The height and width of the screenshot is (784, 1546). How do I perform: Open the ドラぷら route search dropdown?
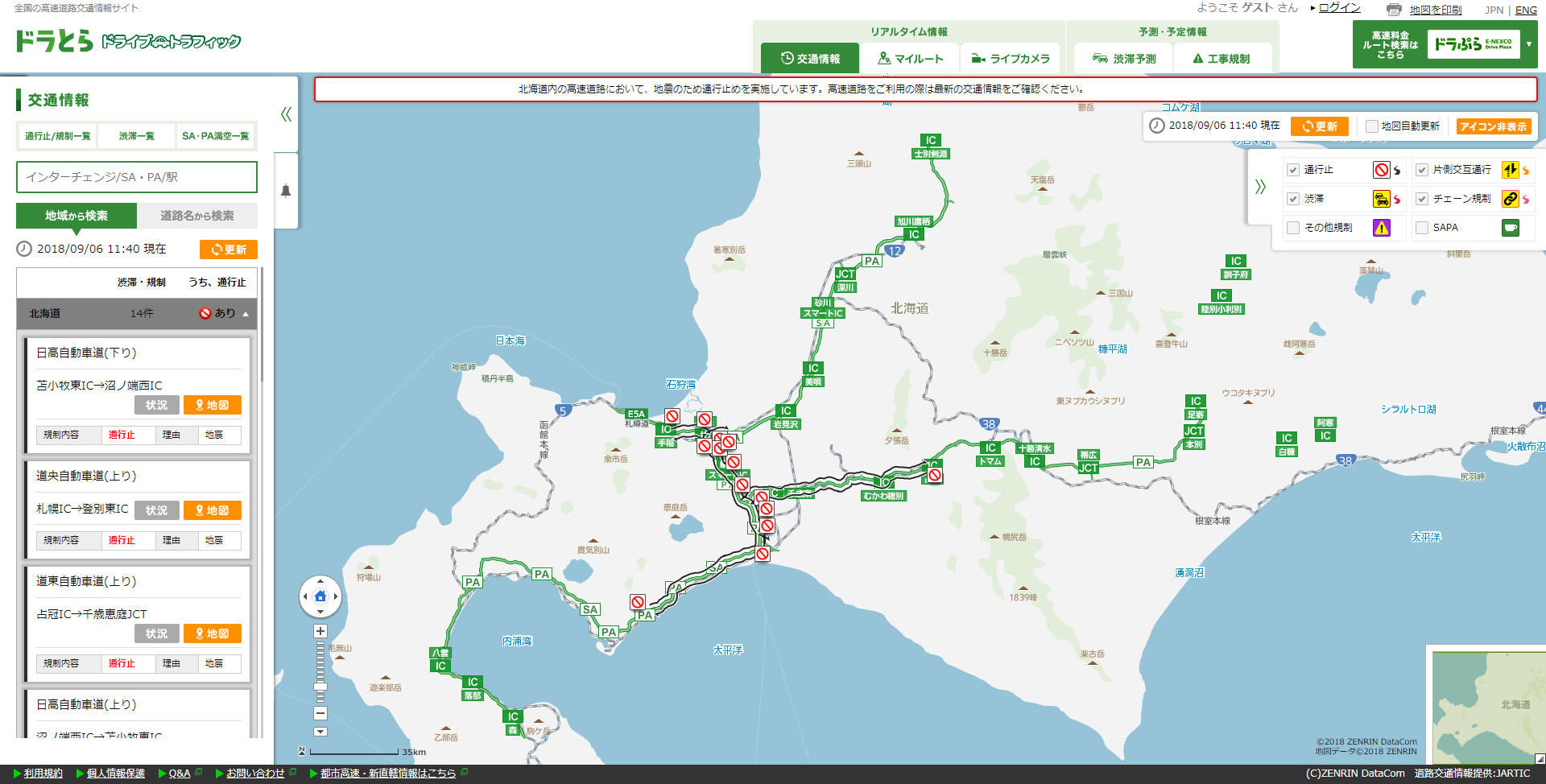pyautogui.click(x=1528, y=44)
